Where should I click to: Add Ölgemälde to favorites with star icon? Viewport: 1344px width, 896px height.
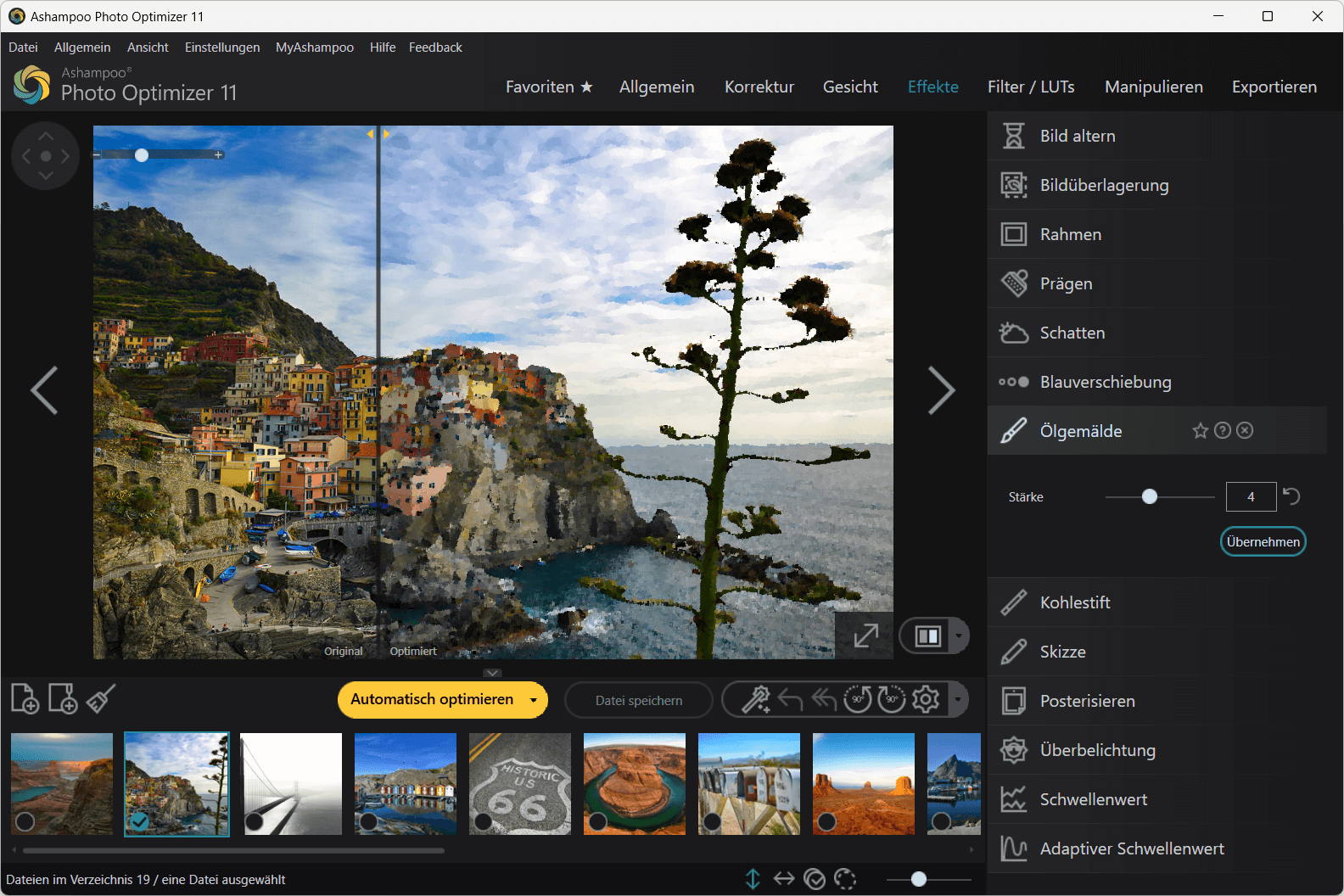click(x=1200, y=431)
